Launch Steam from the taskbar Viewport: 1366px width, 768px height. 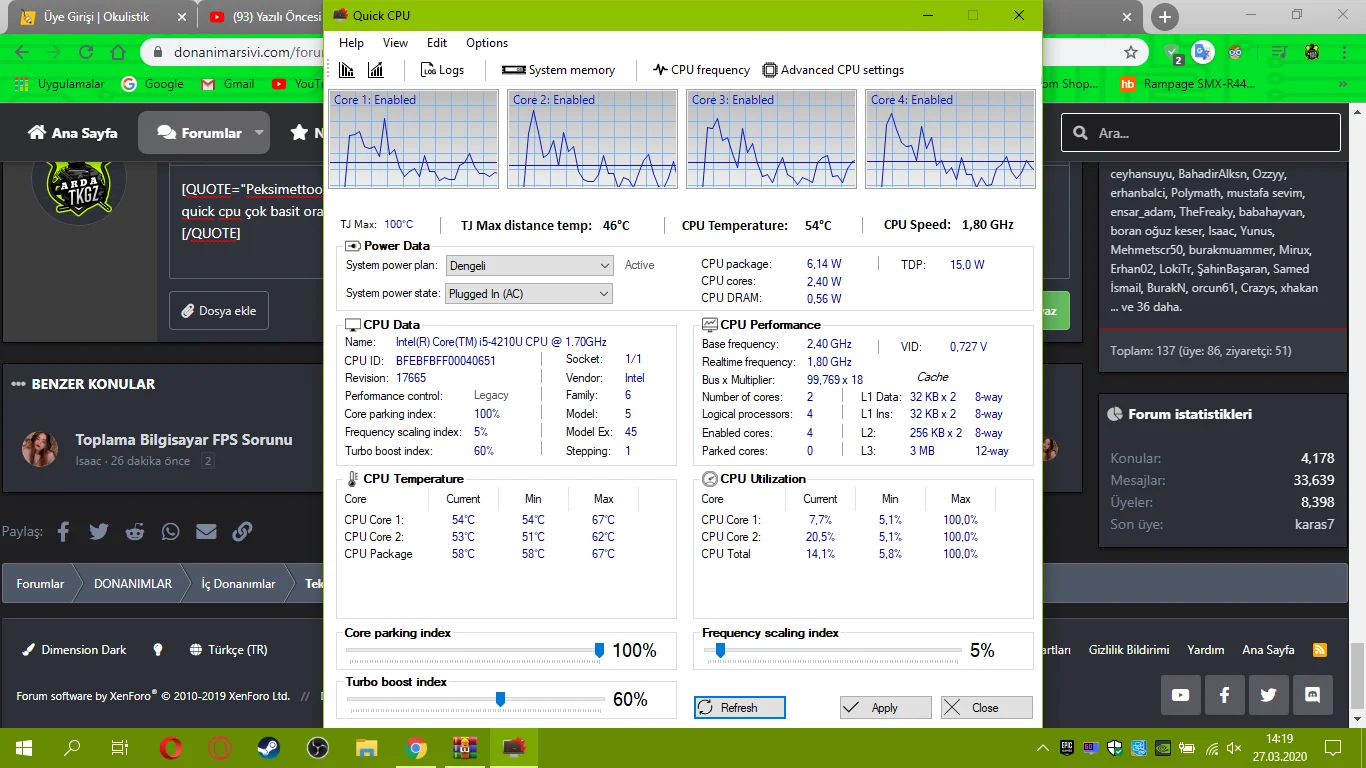coord(269,747)
